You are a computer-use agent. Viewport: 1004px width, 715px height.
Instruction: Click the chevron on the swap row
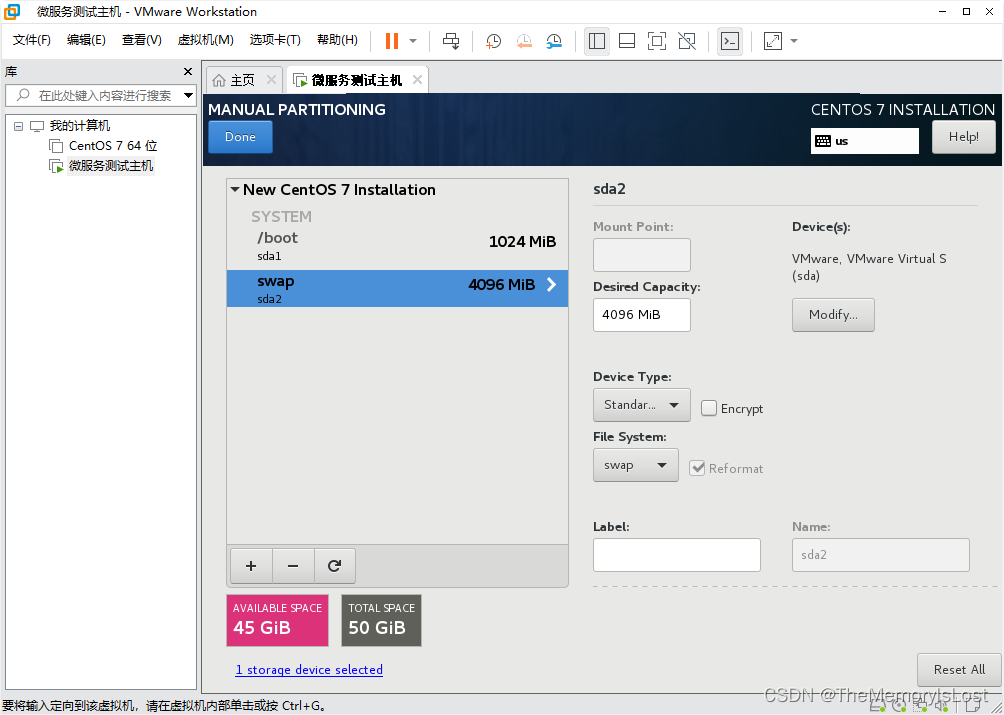pyautogui.click(x=551, y=285)
